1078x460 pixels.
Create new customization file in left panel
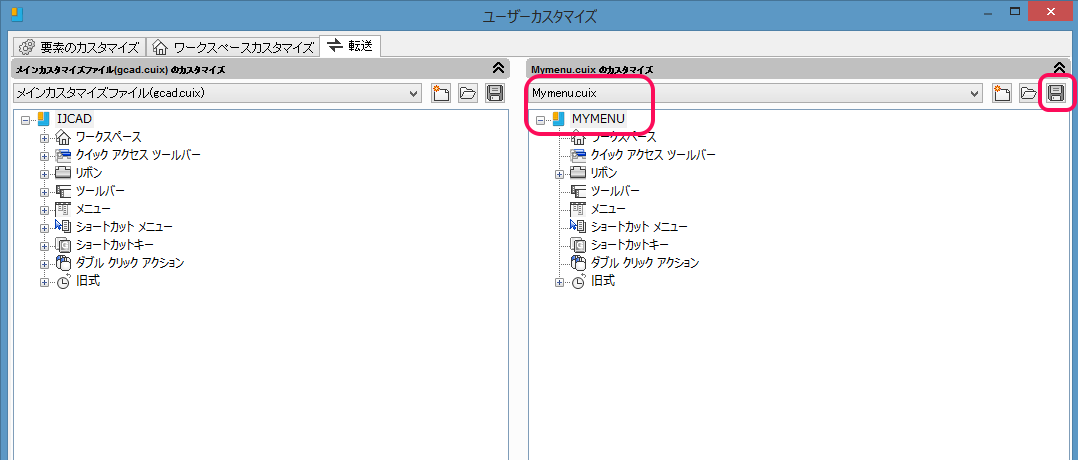[x=441, y=93]
